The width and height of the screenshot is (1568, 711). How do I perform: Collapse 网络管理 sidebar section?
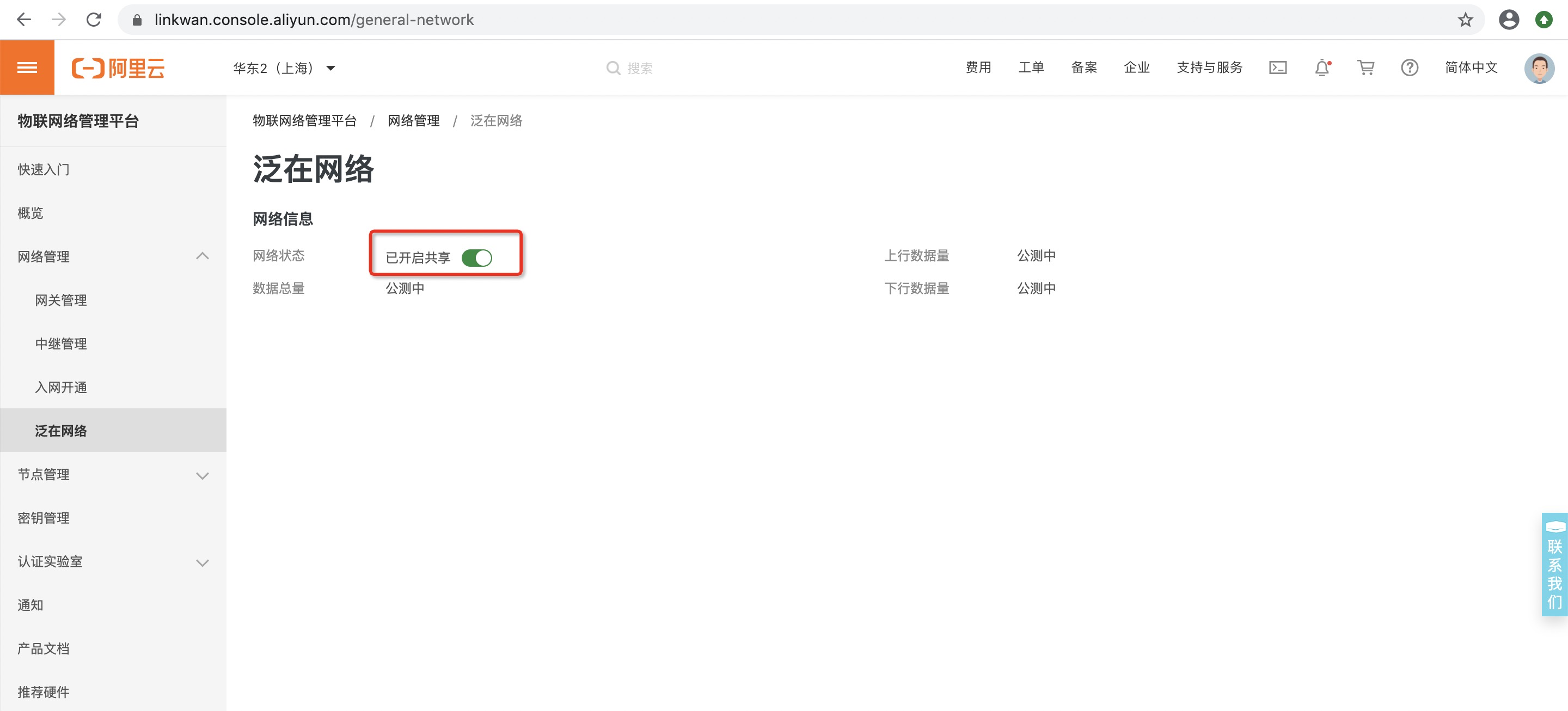(203, 256)
